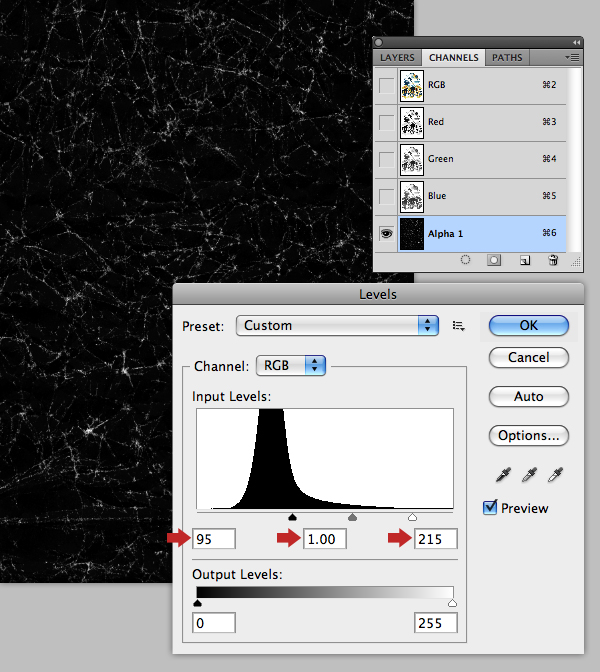Click the Alpha 1 channel name
This screenshot has height=672, width=600.
(445, 234)
